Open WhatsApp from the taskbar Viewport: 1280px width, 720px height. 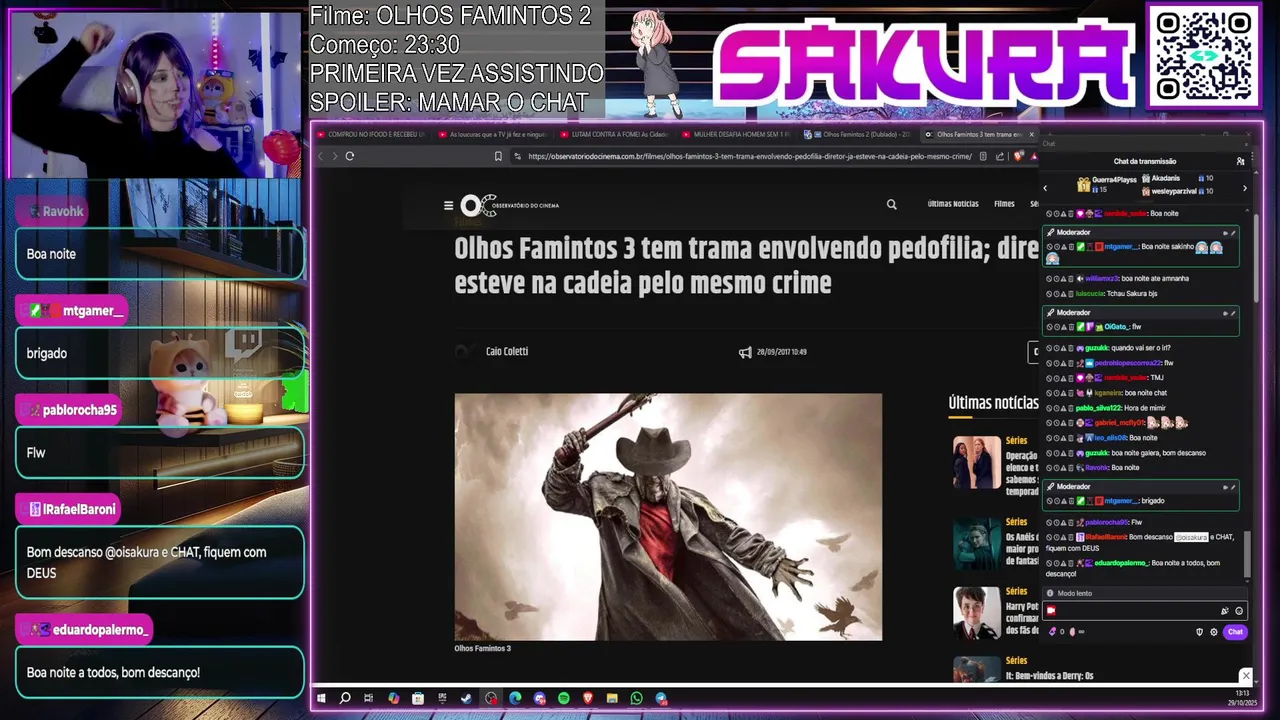[637, 698]
